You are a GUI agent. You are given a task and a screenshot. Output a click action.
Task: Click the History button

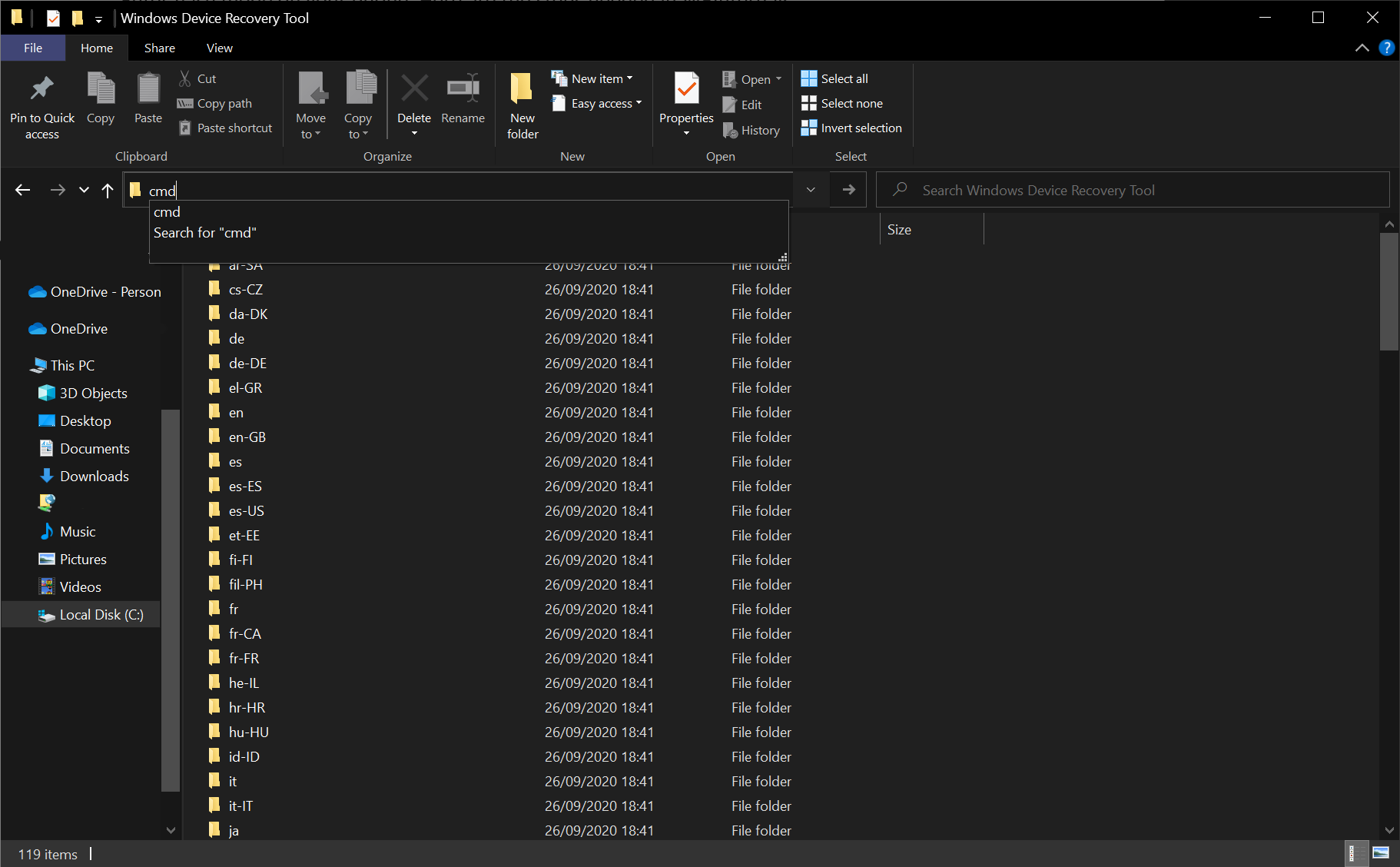point(751,130)
